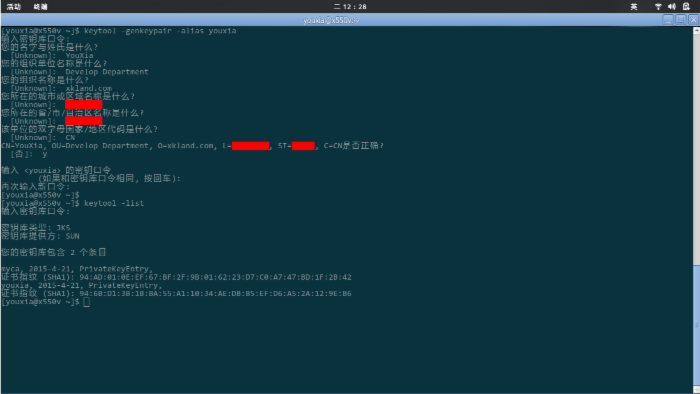Open the clock showing 12:28
The width and height of the screenshot is (700, 394).
[x=350, y=7]
